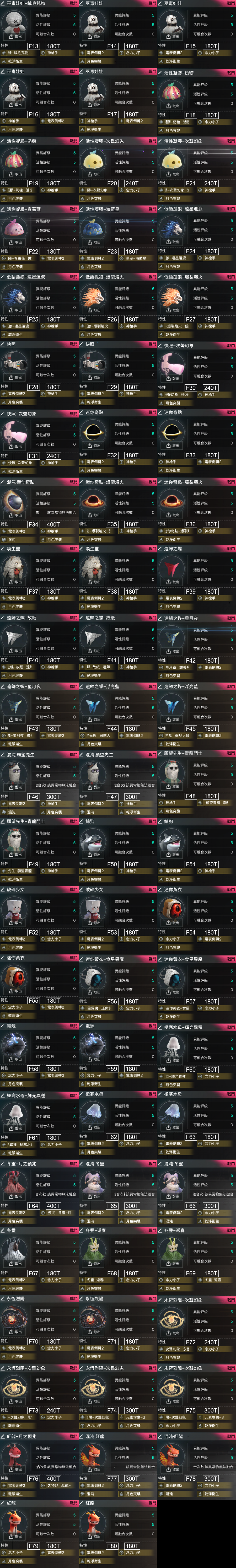The width and height of the screenshot is (236, 1568).
Task: Click the 戰鬥 tag on card F48
Action: coord(230,754)
